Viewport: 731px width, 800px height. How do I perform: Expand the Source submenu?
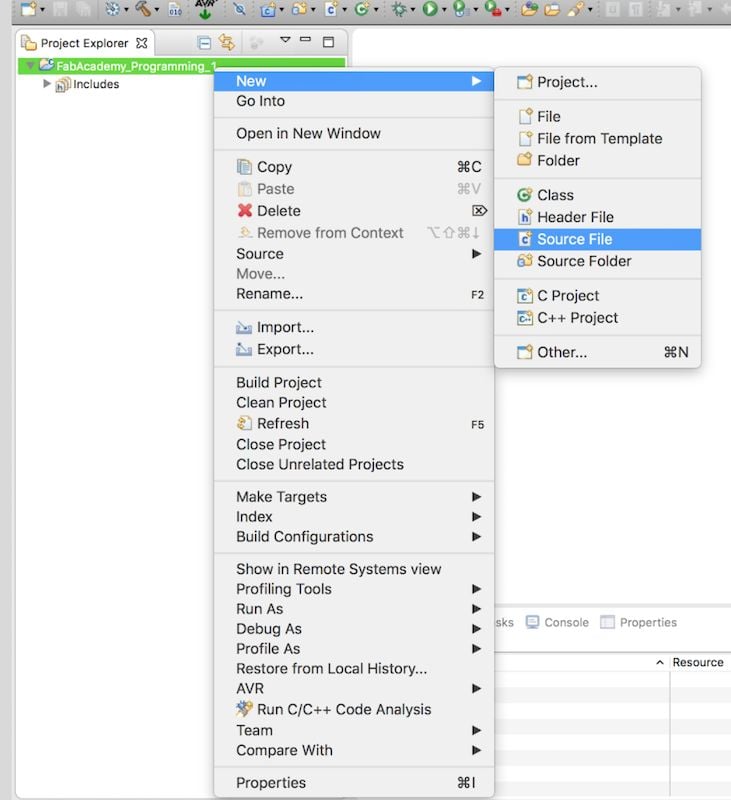(354, 254)
